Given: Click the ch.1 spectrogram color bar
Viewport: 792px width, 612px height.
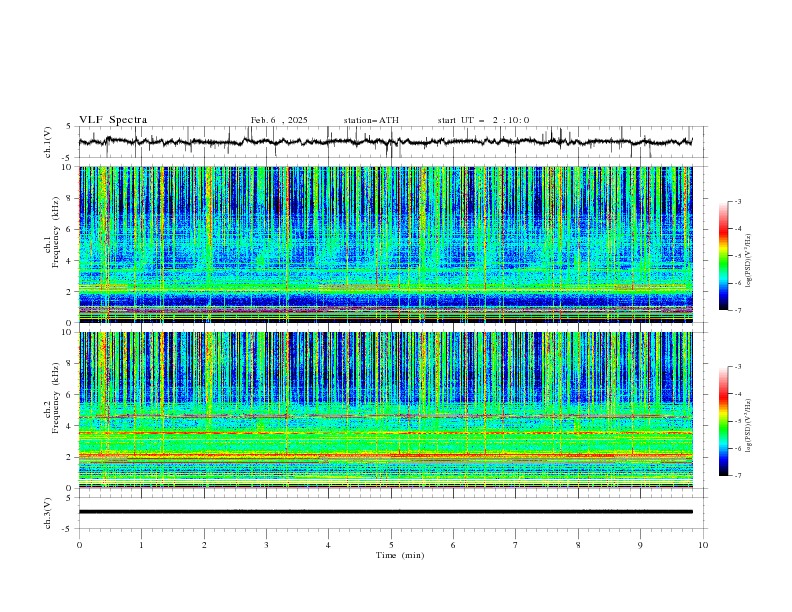Looking at the screenshot, I should (x=723, y=256).
